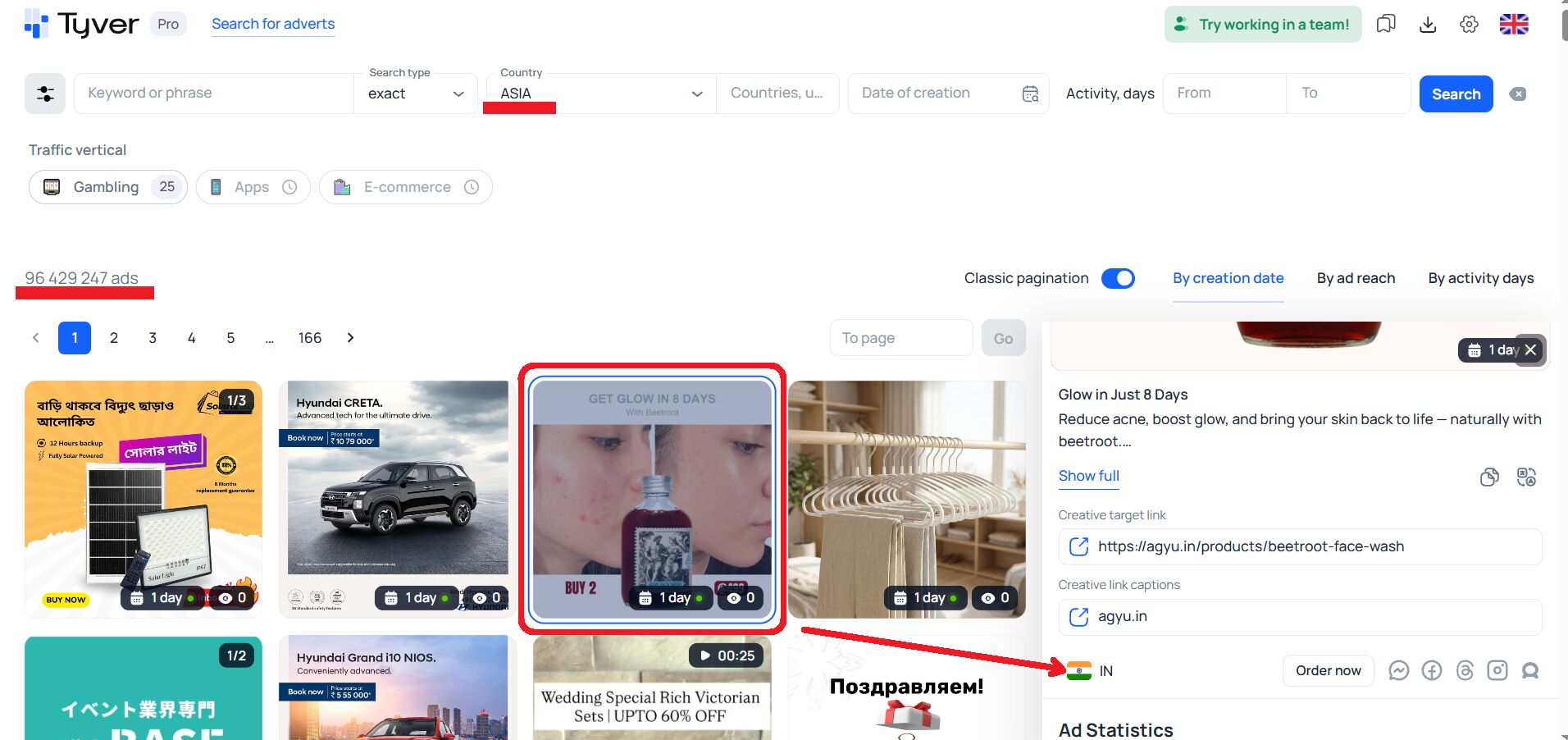Click the Order now button
The height and width of the screenshot is (740, 1568).
click(x=1328, y=670)
